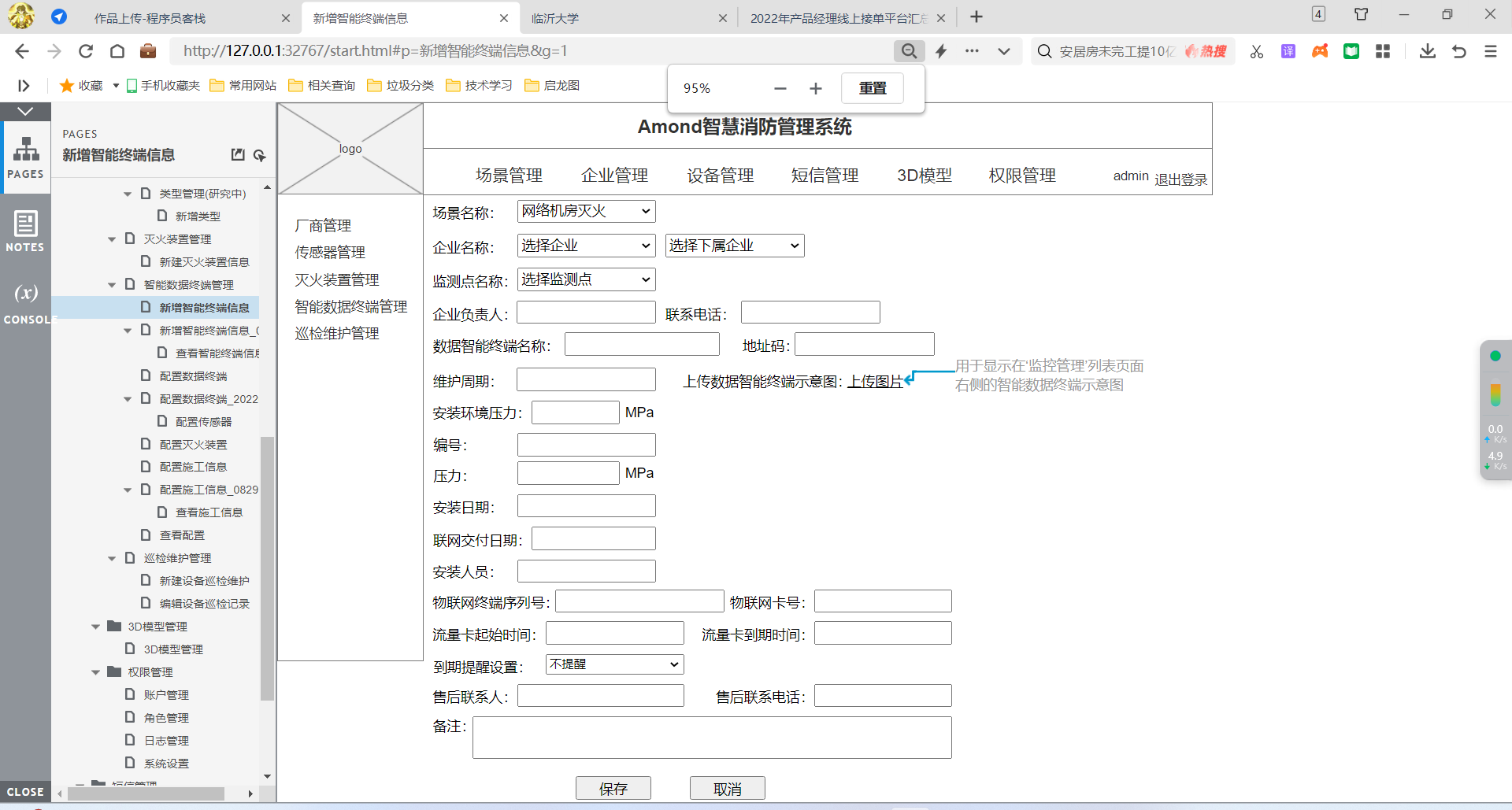Switch to the 2022年产品经理线上接单平台 tab
The image size is (1512, 810).
click(839, 18)
